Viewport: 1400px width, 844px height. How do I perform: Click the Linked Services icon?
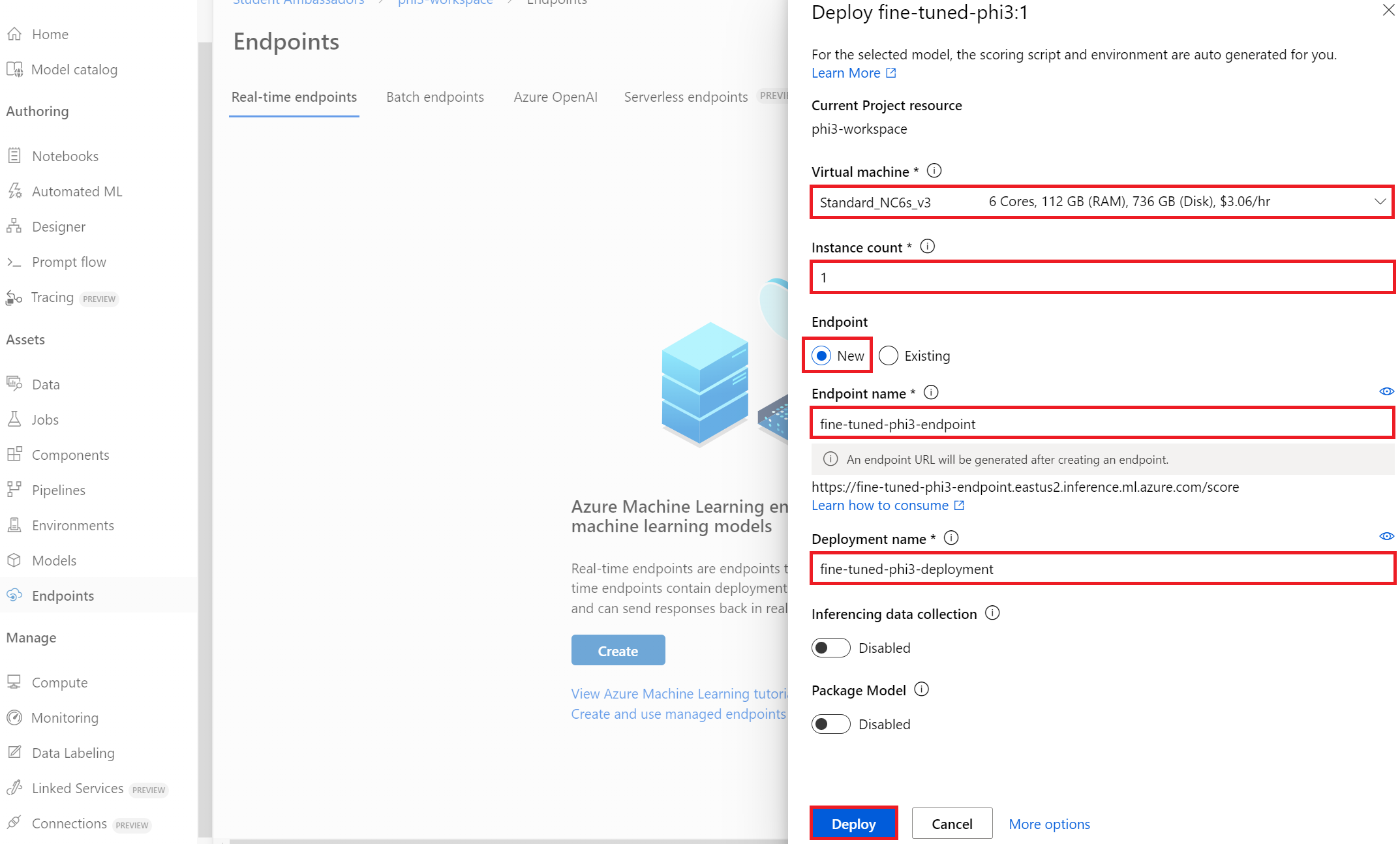[x=14, y=788]
